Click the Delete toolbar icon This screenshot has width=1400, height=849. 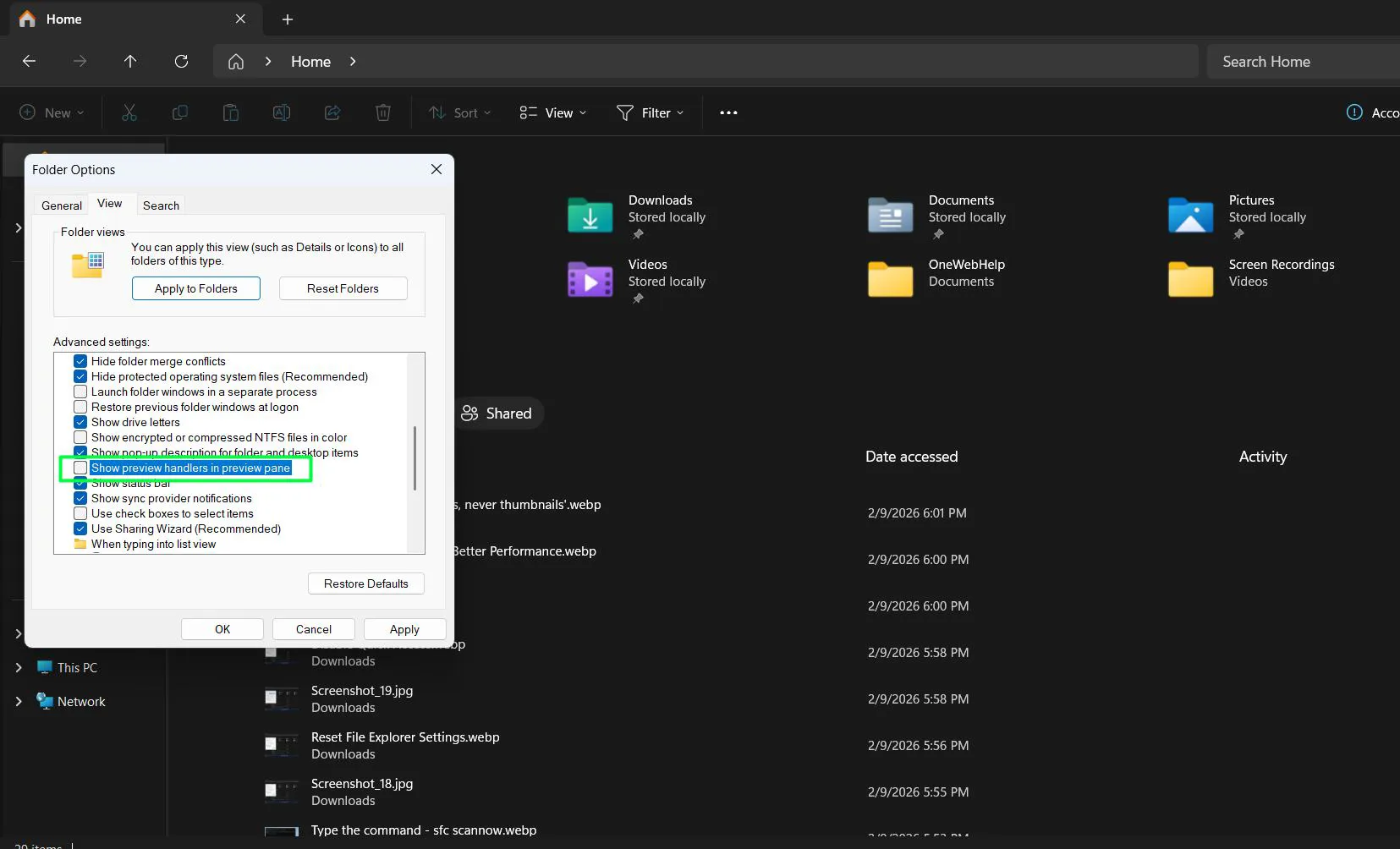[x=382, y=112]
